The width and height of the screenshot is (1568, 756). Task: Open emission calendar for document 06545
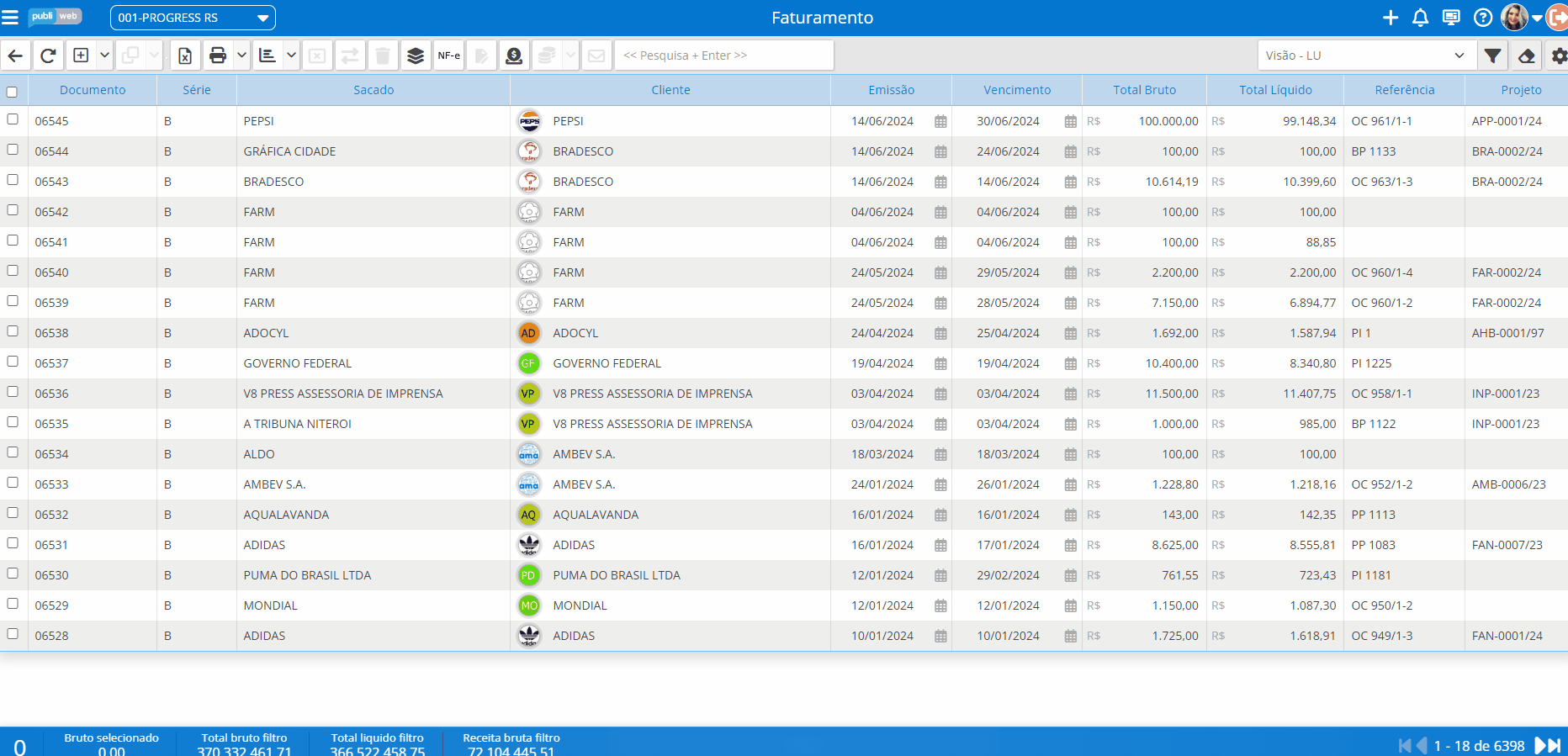940,121
